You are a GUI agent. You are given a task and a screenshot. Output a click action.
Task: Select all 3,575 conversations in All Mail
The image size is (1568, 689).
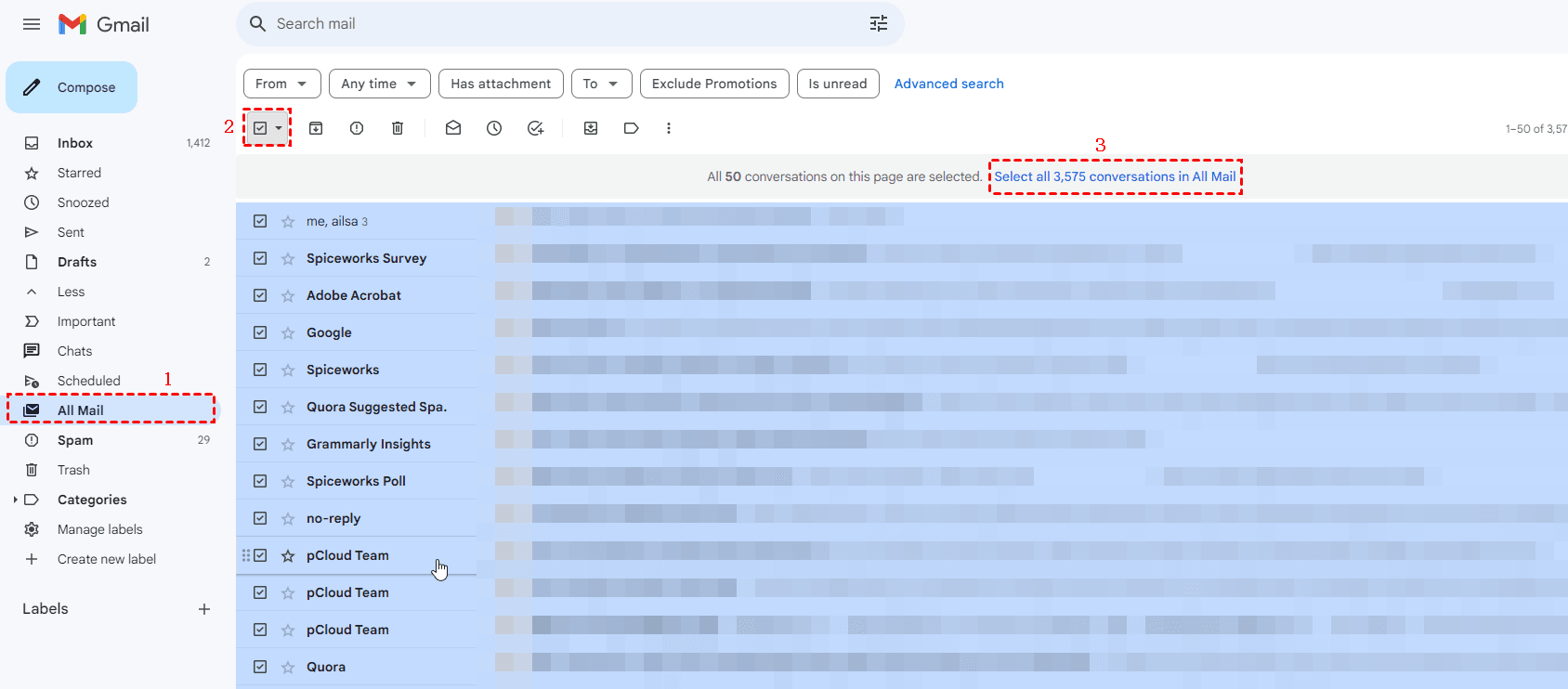(x=1115, y=176)
